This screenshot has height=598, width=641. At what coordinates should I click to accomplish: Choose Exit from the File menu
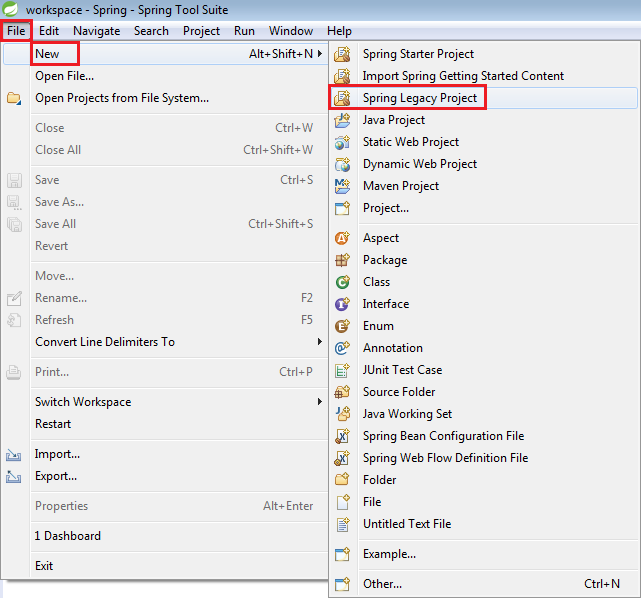coord(44,566)
